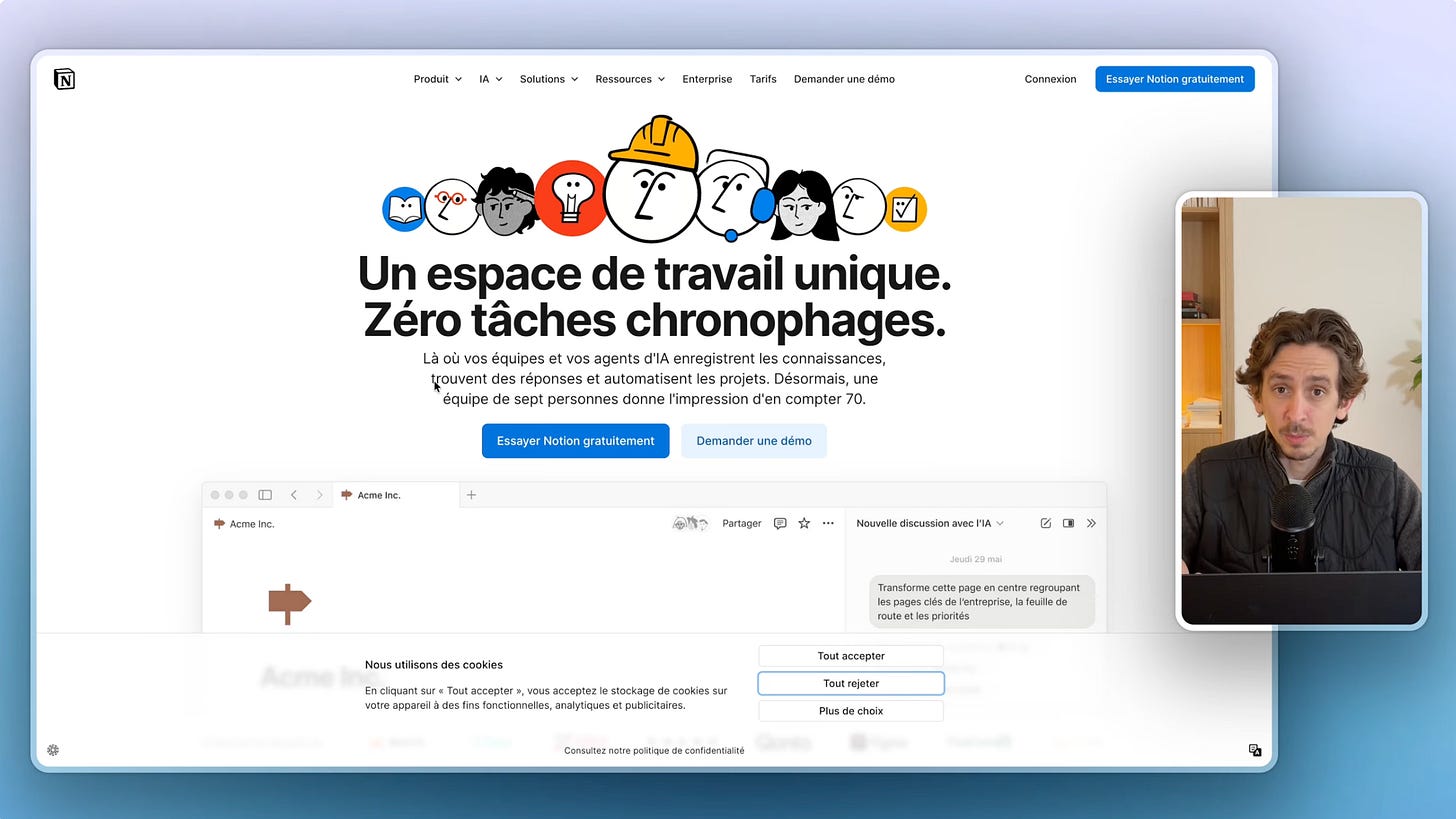Screen dimensions: 1456x819
Task: Go to the Enterprise page
Action: click(707, 79)
